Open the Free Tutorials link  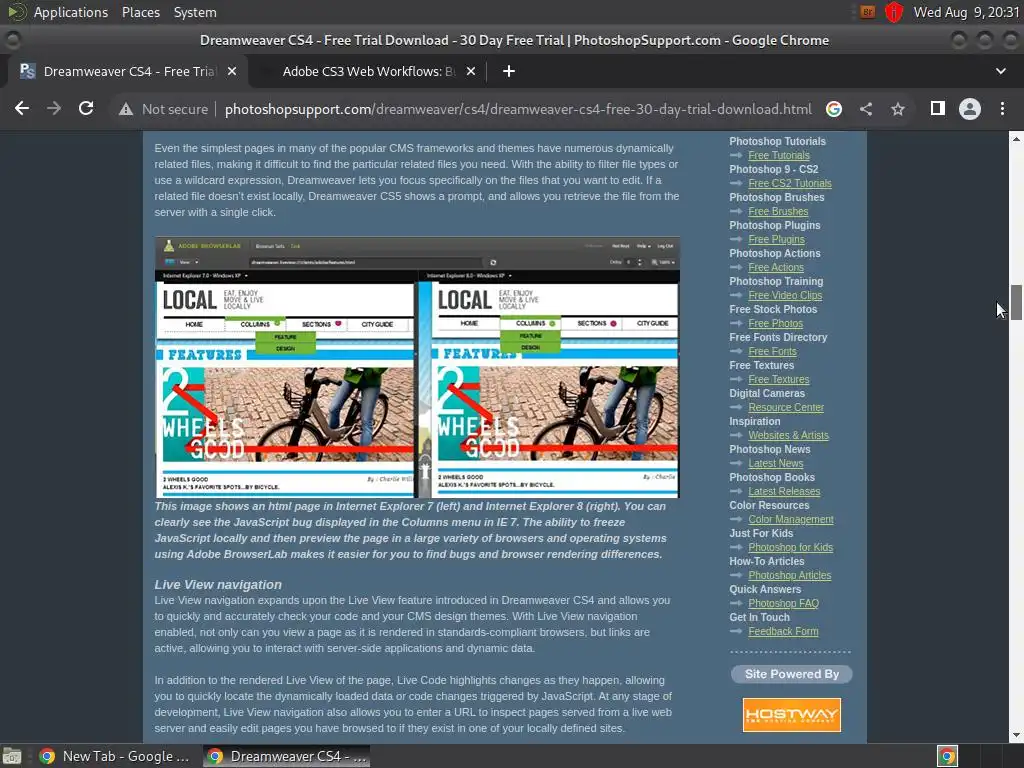click(x=778, y=155)
